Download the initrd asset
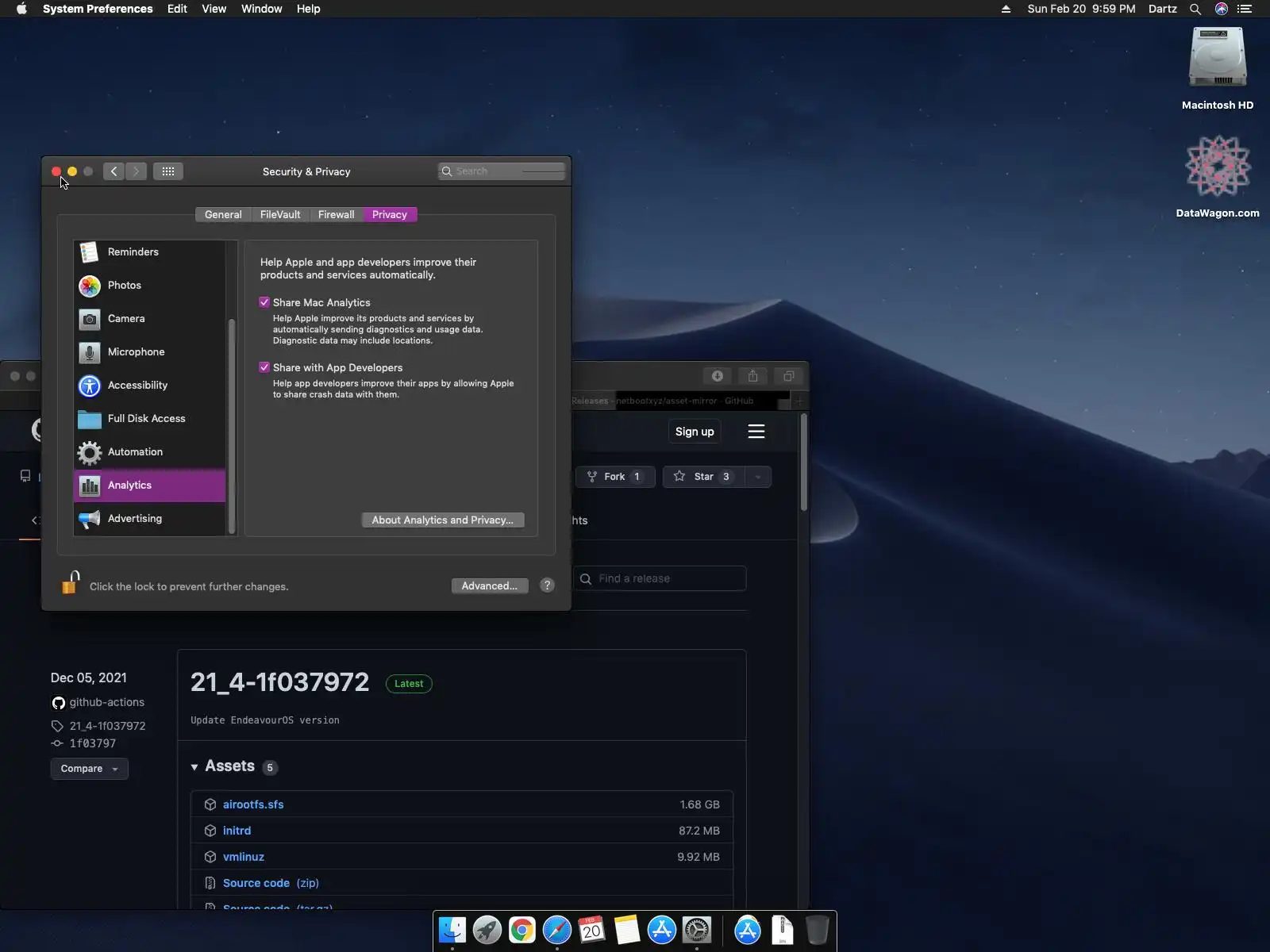Viewport: 1270px width, 952px height. pos(237,831)
